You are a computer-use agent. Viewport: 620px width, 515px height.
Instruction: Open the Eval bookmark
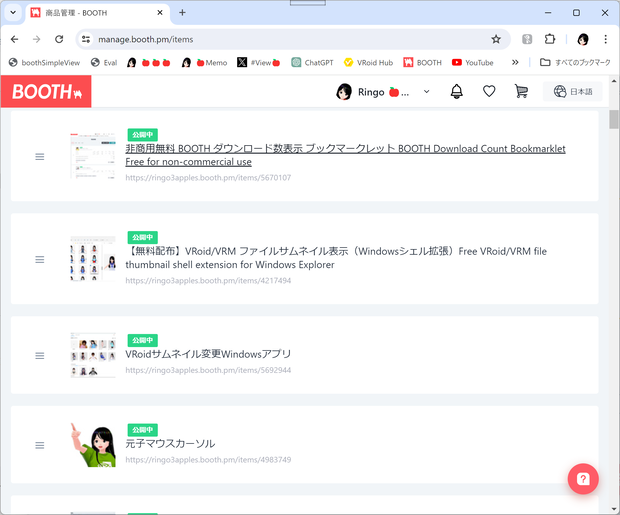tap(104, 62)
